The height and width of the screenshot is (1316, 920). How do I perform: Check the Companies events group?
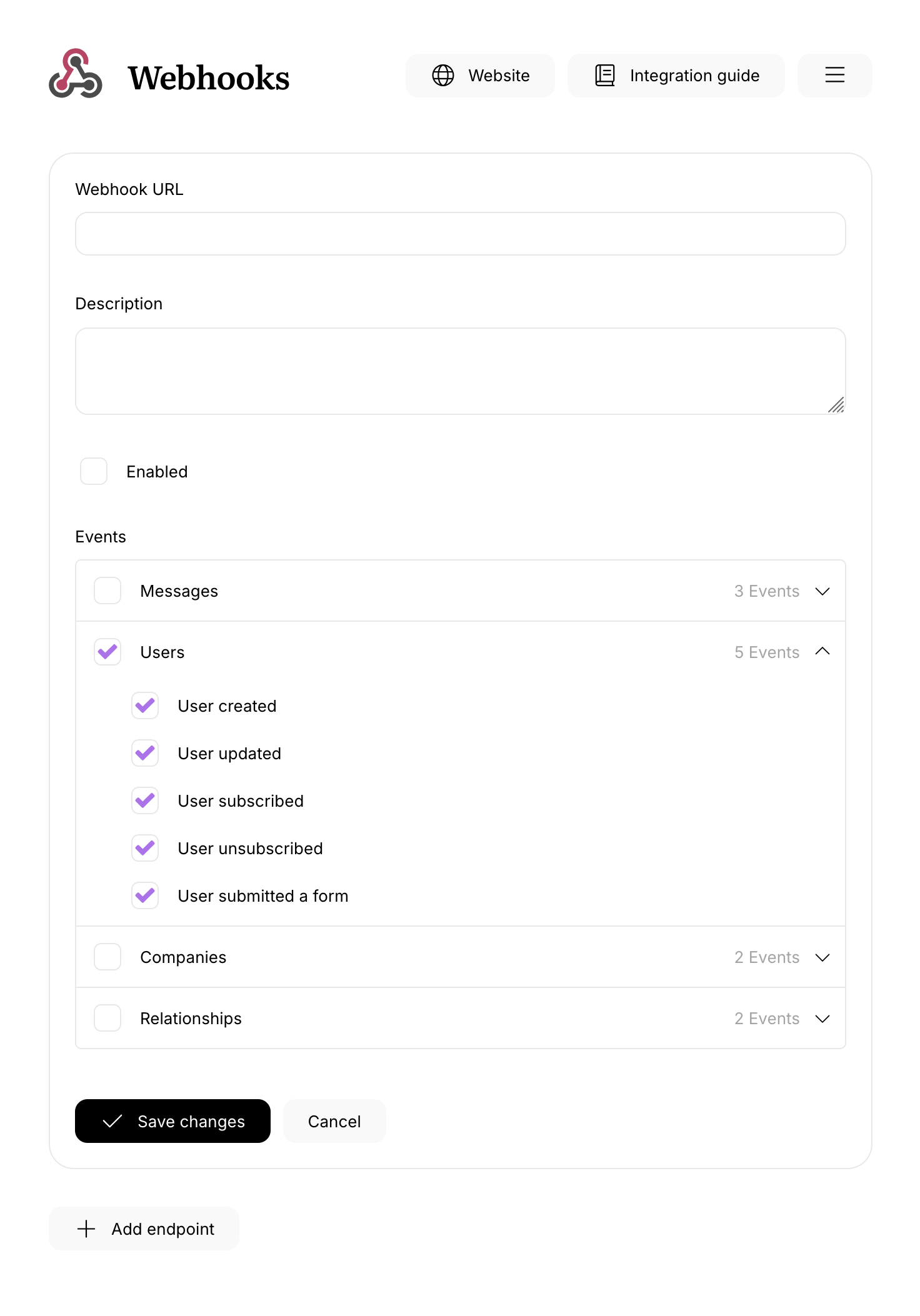pyautogui.click(x=107, y=957)
